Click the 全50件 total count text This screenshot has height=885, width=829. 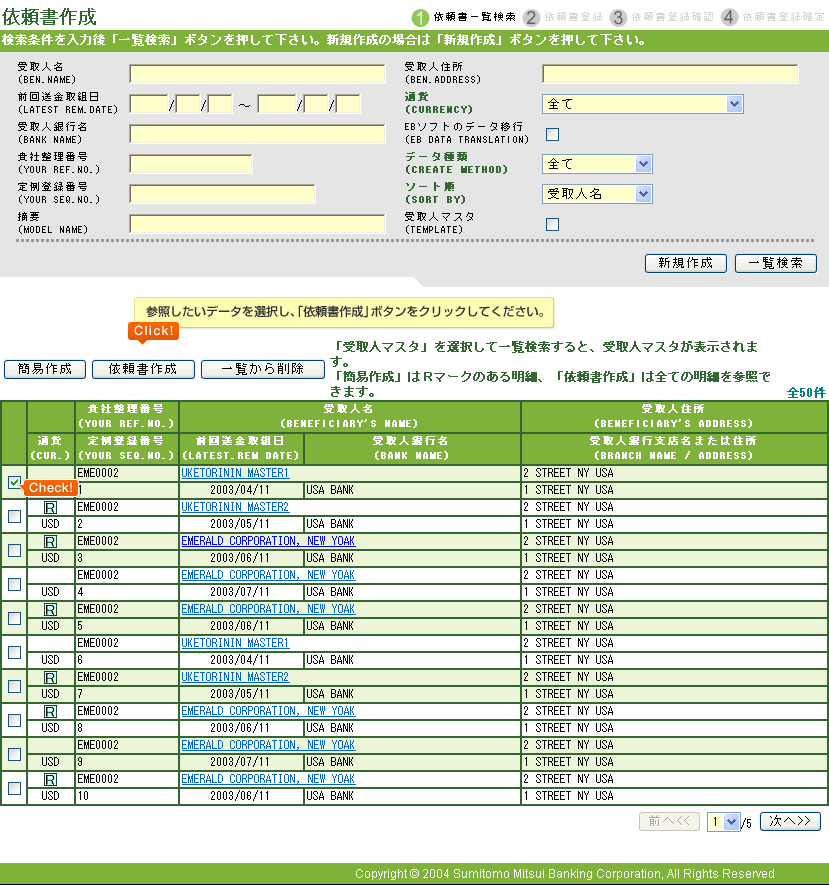point(806,393)
